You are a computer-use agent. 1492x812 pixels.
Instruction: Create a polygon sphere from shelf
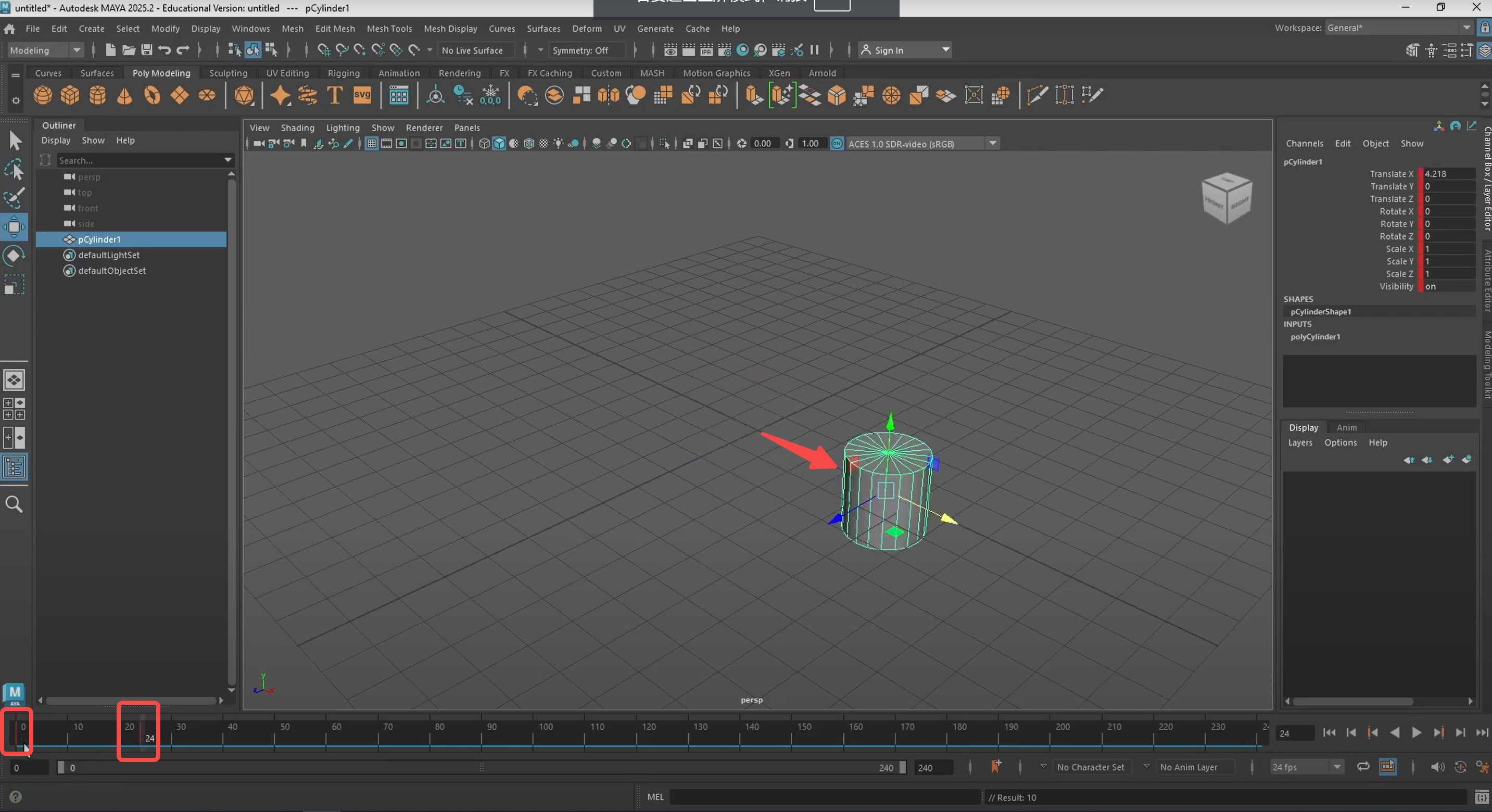pos(42,95)
